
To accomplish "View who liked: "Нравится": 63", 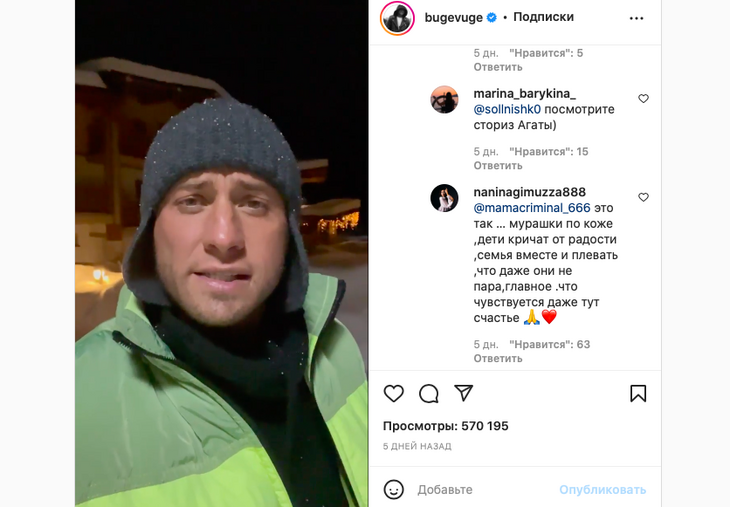I will click(x=549, y=345).
